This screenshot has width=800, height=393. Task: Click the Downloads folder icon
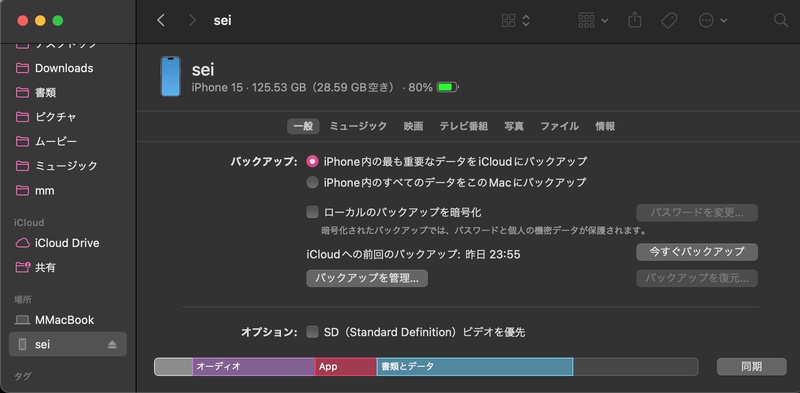22,68
